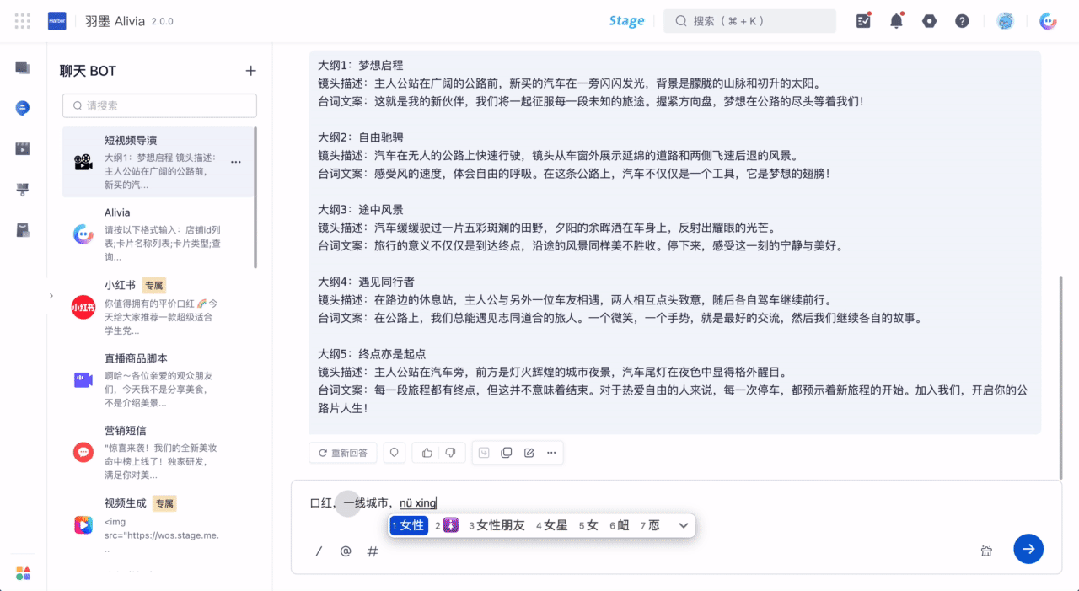Expand the IME candidate list chevron
Viewport: 1079px width, 591px height.
click(683, 526)
